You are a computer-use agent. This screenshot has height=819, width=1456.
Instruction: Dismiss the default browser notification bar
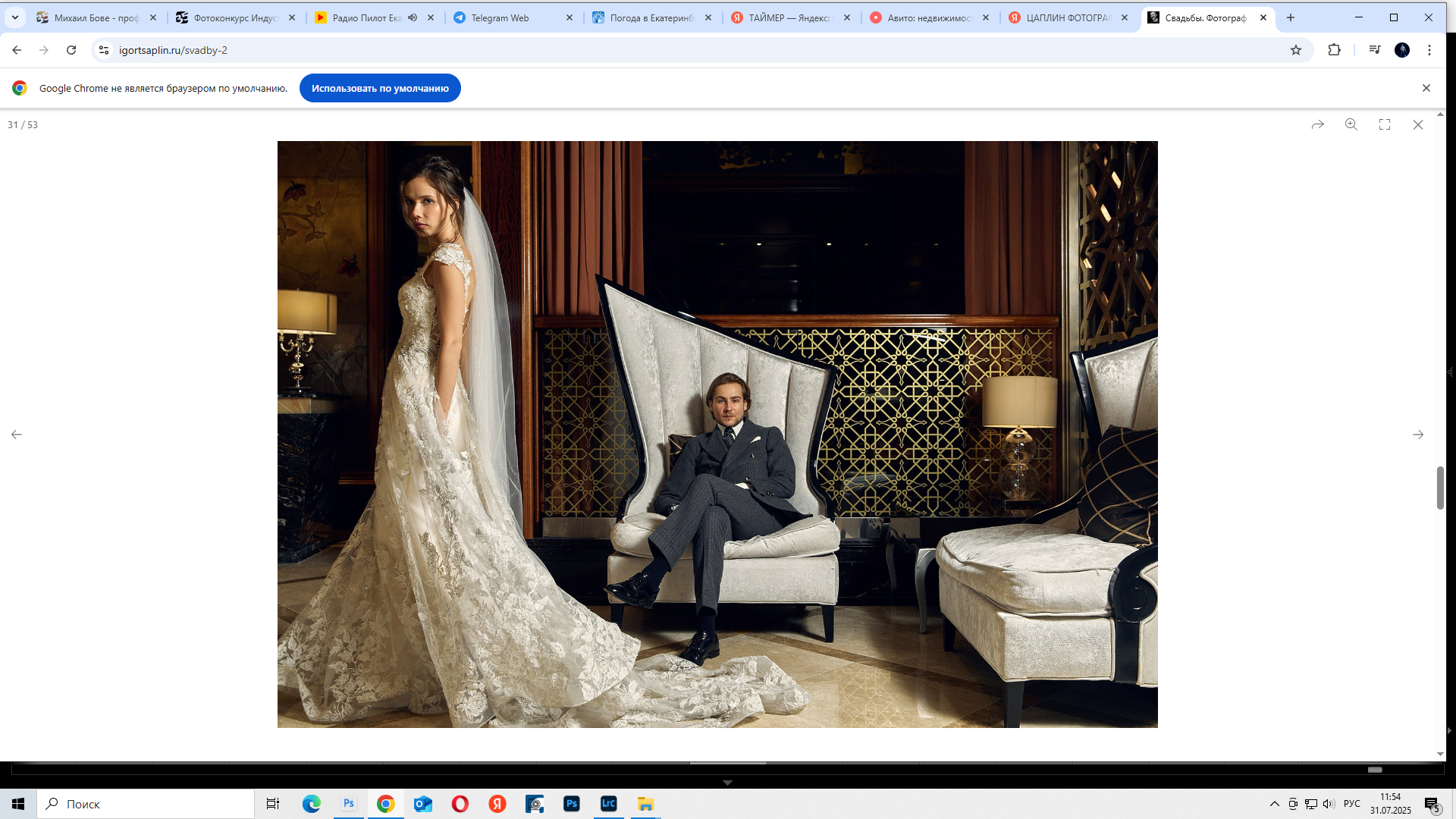(1426, 88)
